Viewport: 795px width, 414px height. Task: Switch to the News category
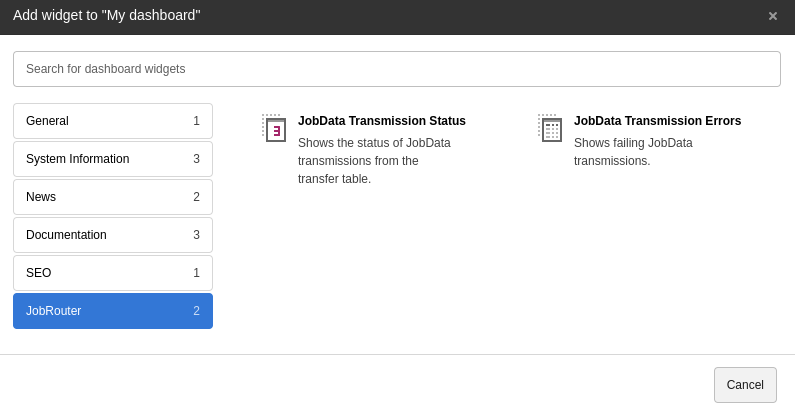[113, 197]
